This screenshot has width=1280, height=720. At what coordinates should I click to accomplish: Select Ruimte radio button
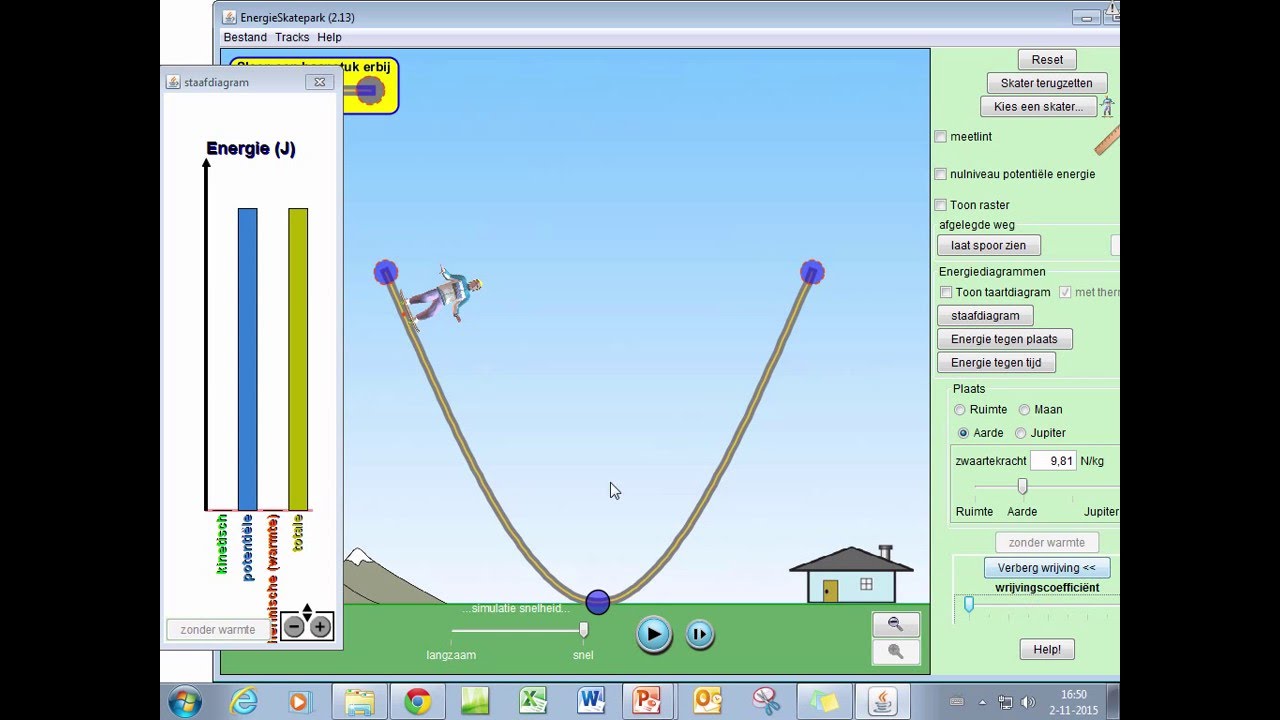pos(960,410)
